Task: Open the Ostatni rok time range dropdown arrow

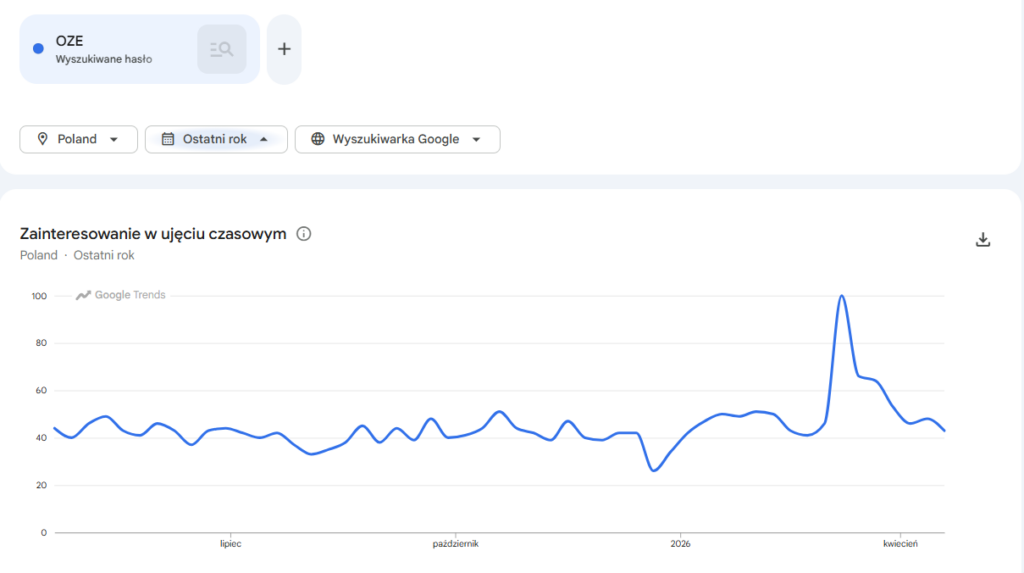Action: tap(264, 139)
